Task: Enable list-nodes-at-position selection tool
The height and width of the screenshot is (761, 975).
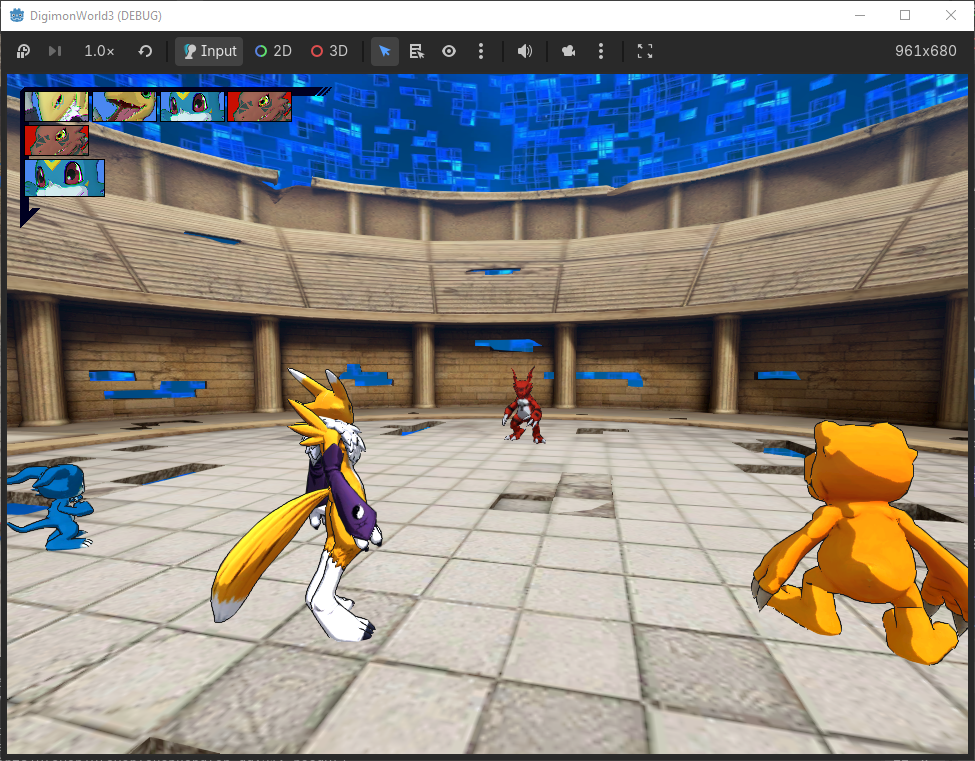Action: pyautogui.click(x=417, y=51)
